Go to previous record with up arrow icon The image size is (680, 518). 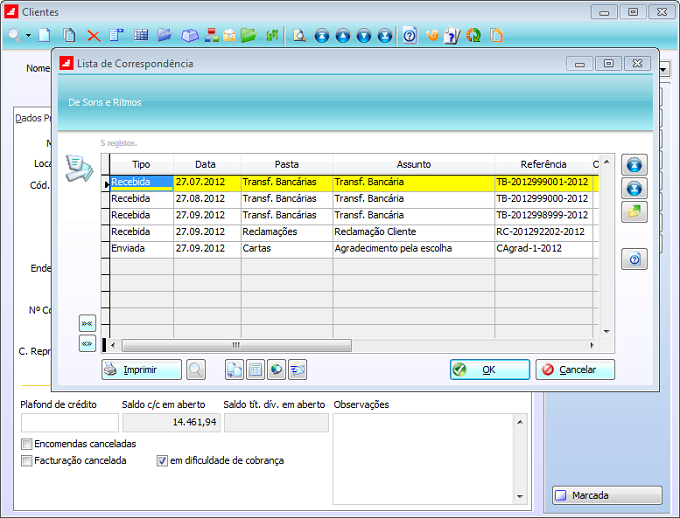343,36
